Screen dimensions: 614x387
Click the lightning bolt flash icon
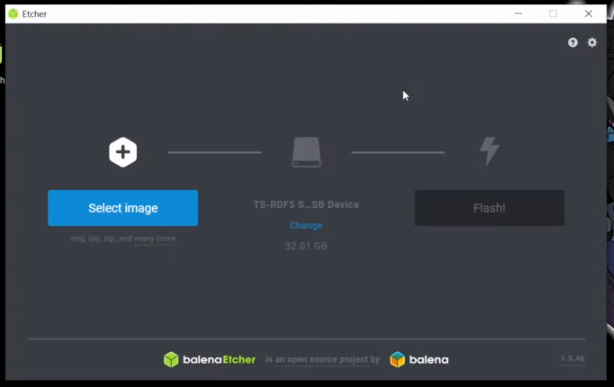click(489, 151)
